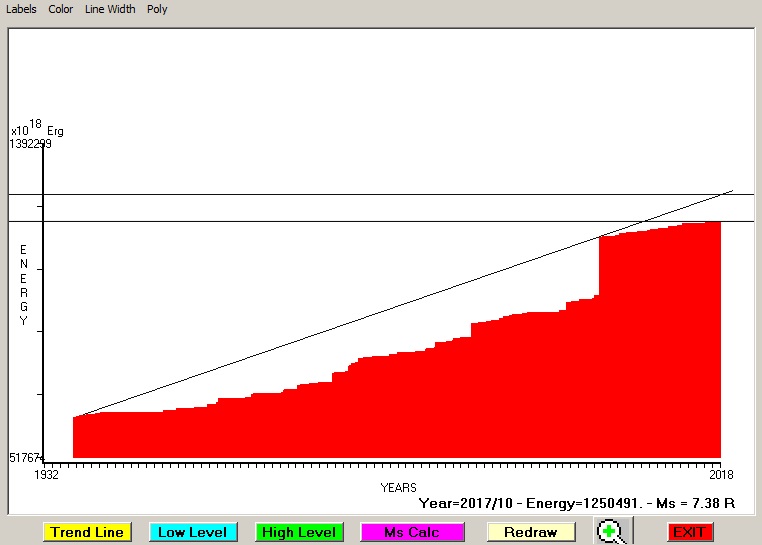The height and width of the screenshot is (545, 762).
Task: Click the green High Level button
Action: [x=299, y=532]
